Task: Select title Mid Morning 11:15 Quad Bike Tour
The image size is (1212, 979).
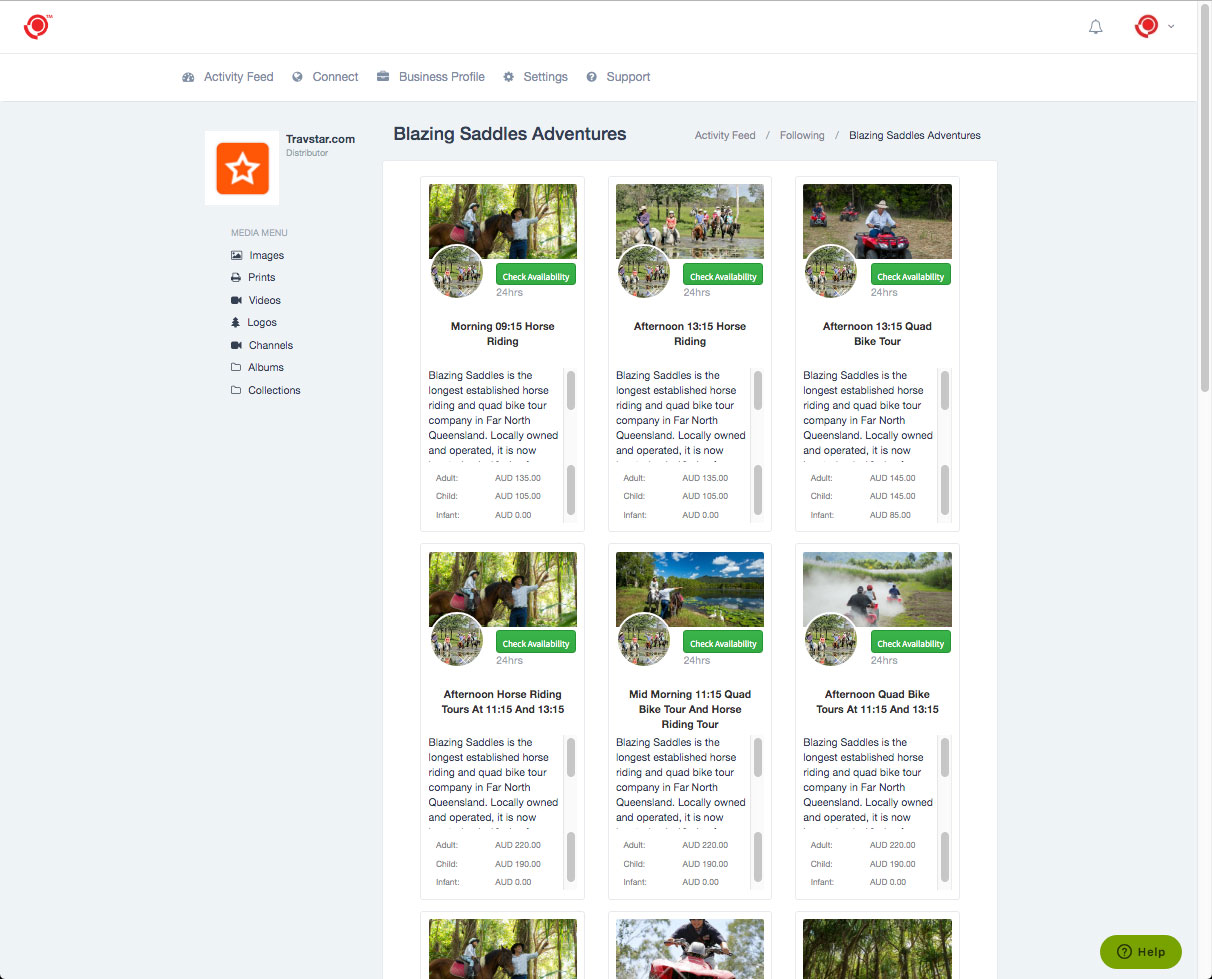Action: pyautogui.click(x=690, y=709)
